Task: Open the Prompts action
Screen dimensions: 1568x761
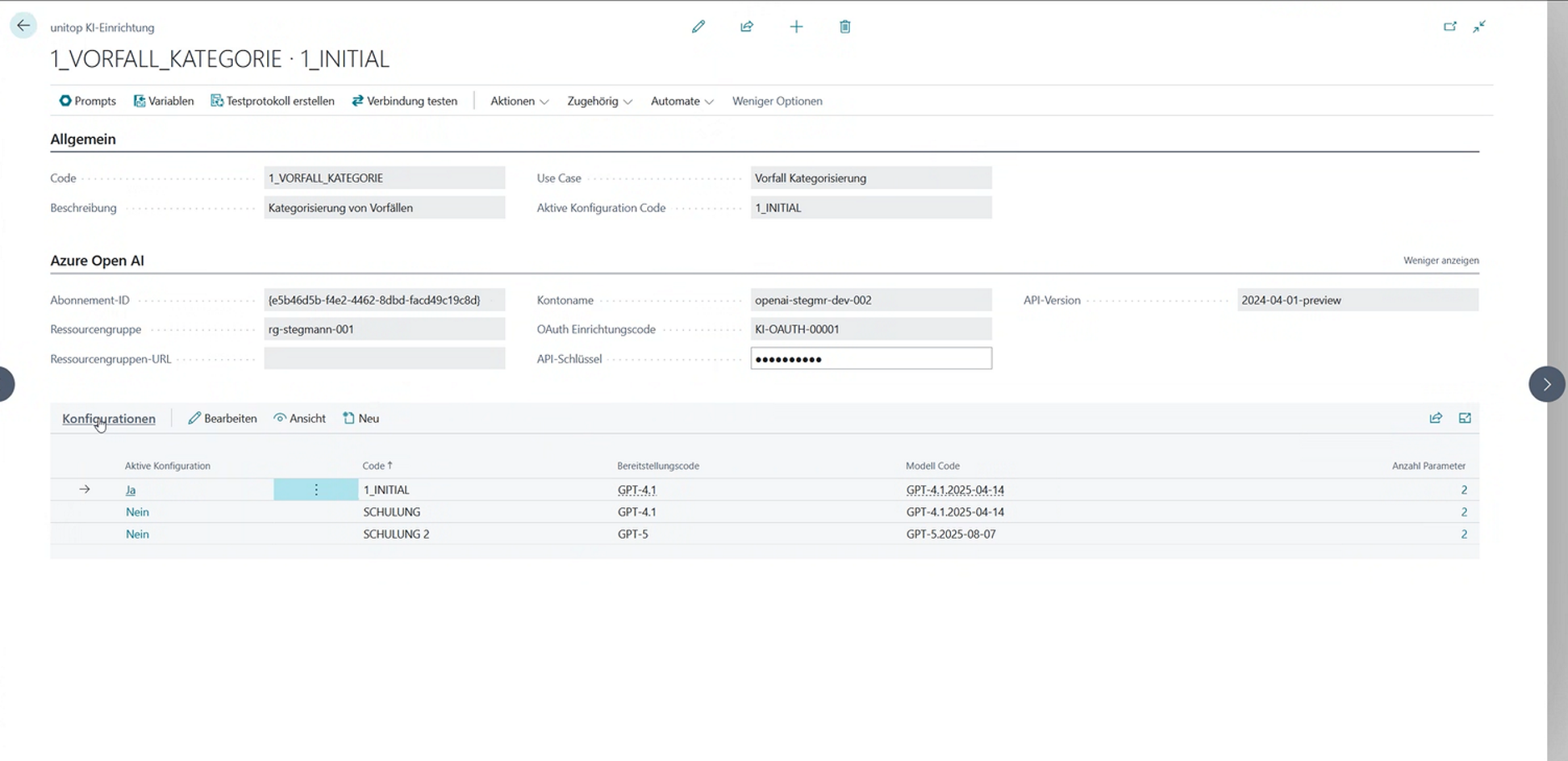Action: pyautogui.click(x=88, y=101)
